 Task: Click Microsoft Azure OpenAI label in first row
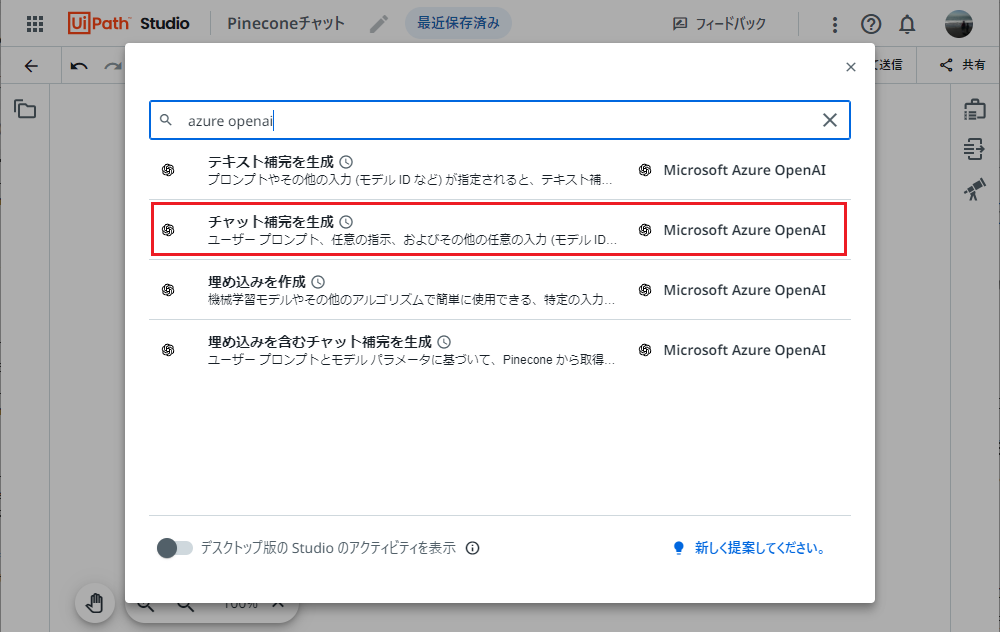(x=744, y=170)
